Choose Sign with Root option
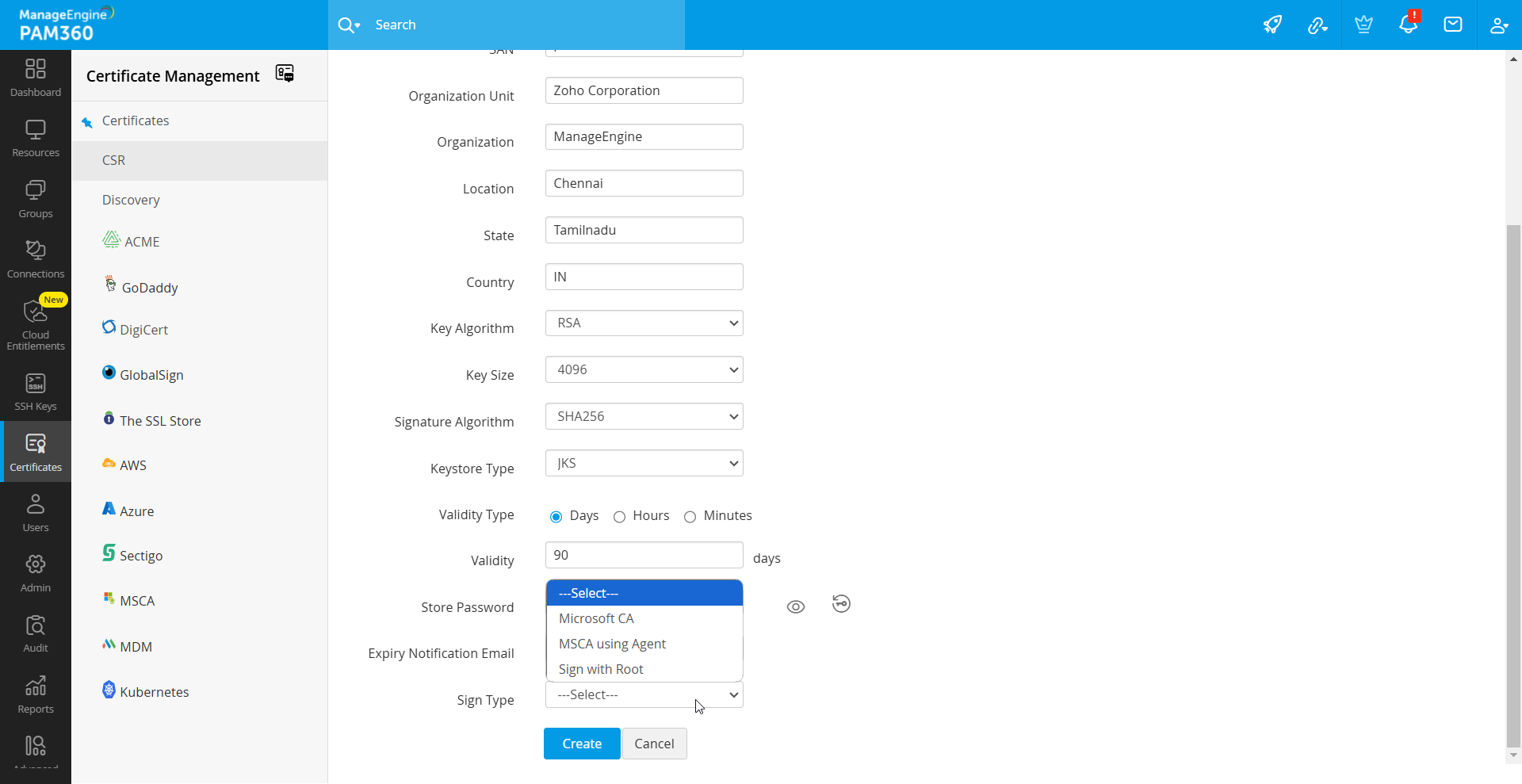1522x784 pixels. click(x=644, y=669)
